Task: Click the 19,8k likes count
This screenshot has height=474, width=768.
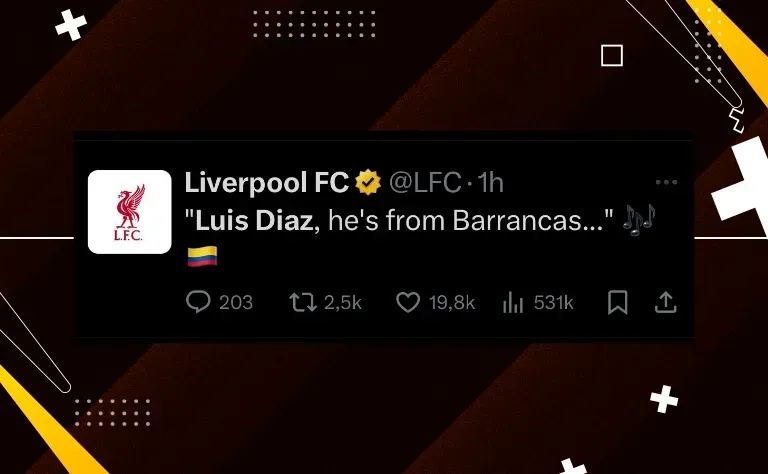Action: point(452,303)
